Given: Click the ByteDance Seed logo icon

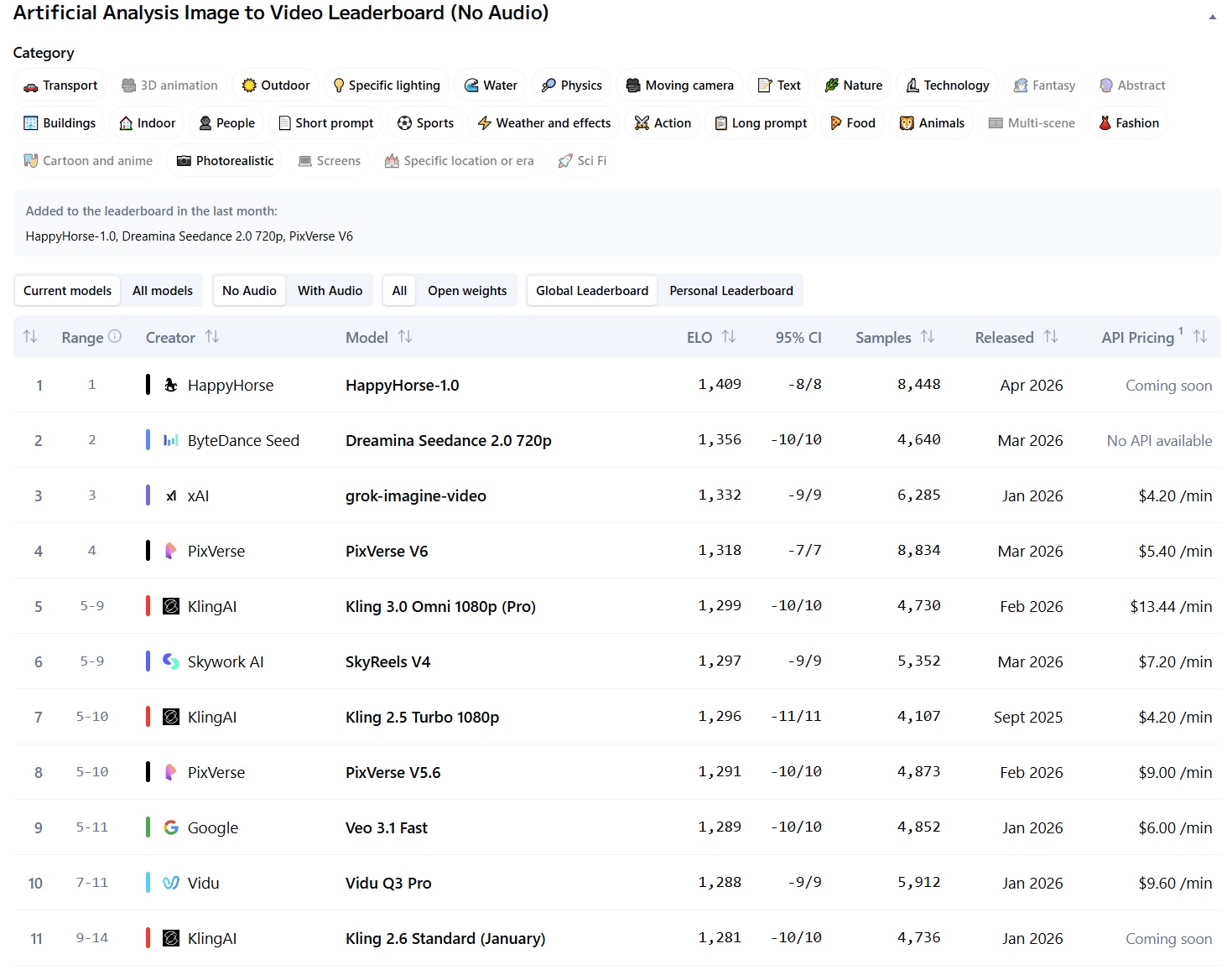Looking at the screenshot, I should point(171,440).
